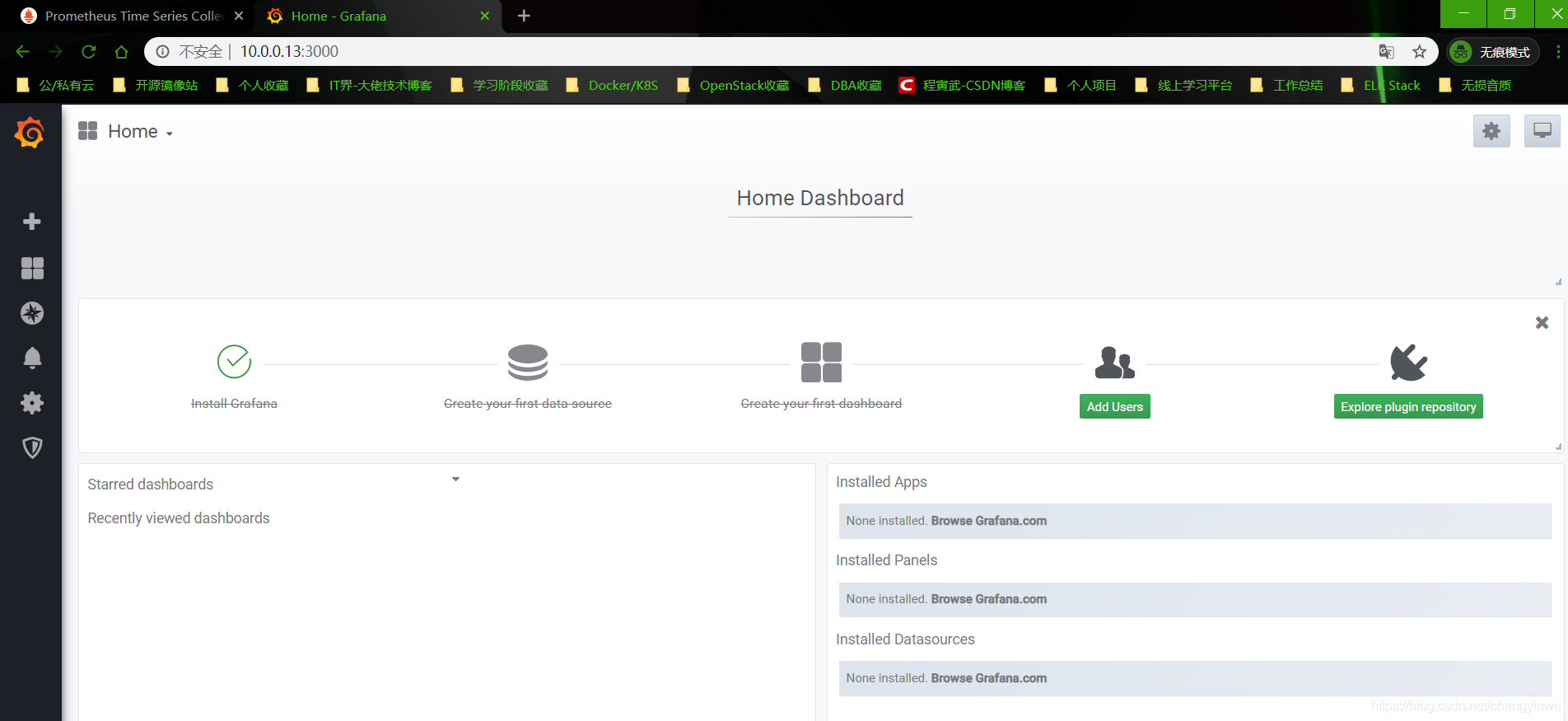Click the plugin repository plug icon

1408,363
